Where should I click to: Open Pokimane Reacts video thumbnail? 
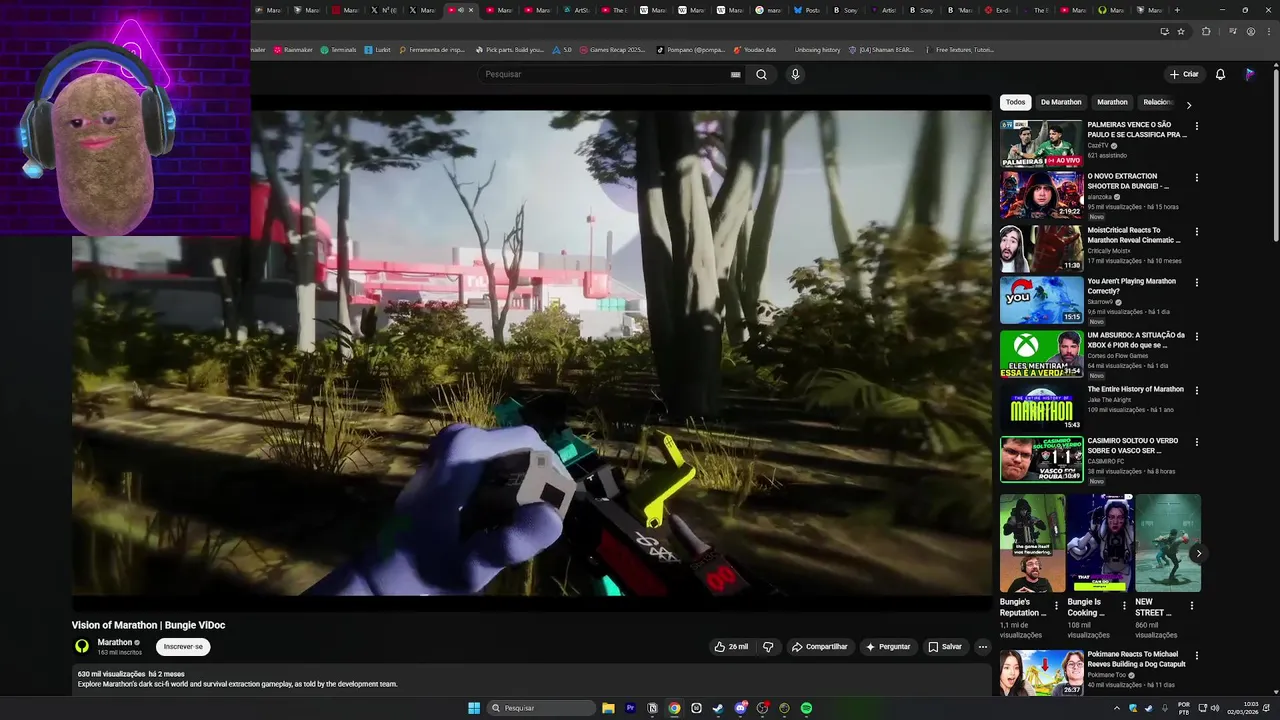tap(1041, 673)
